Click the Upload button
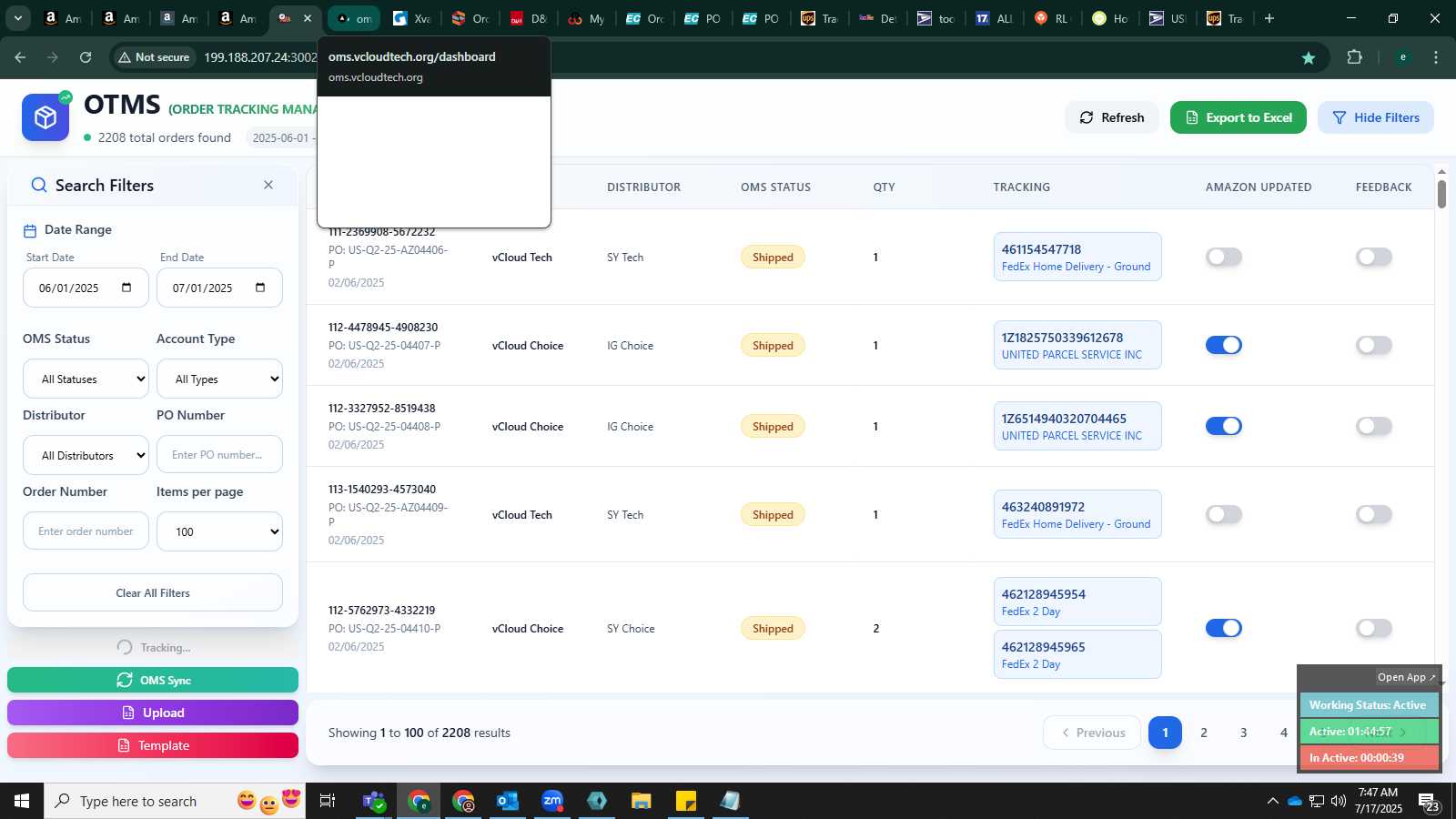 [x=153, y=713]
